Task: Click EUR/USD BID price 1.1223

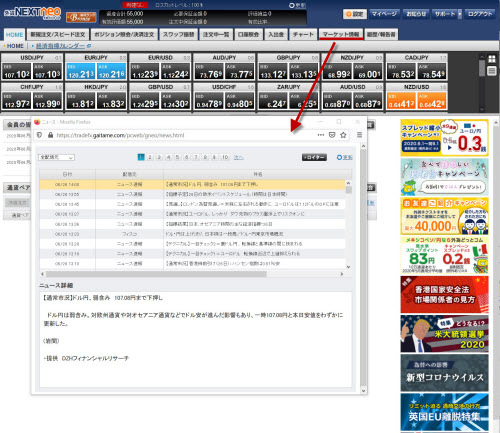Action: pyautogui.click(x=145, y=71)
